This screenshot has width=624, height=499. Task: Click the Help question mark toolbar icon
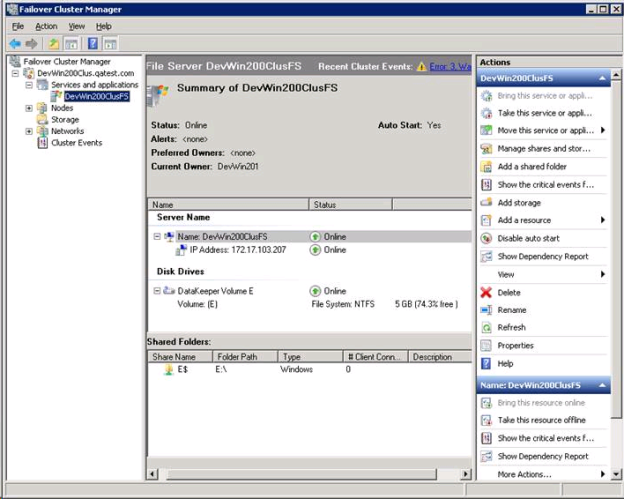coord(92,44)
